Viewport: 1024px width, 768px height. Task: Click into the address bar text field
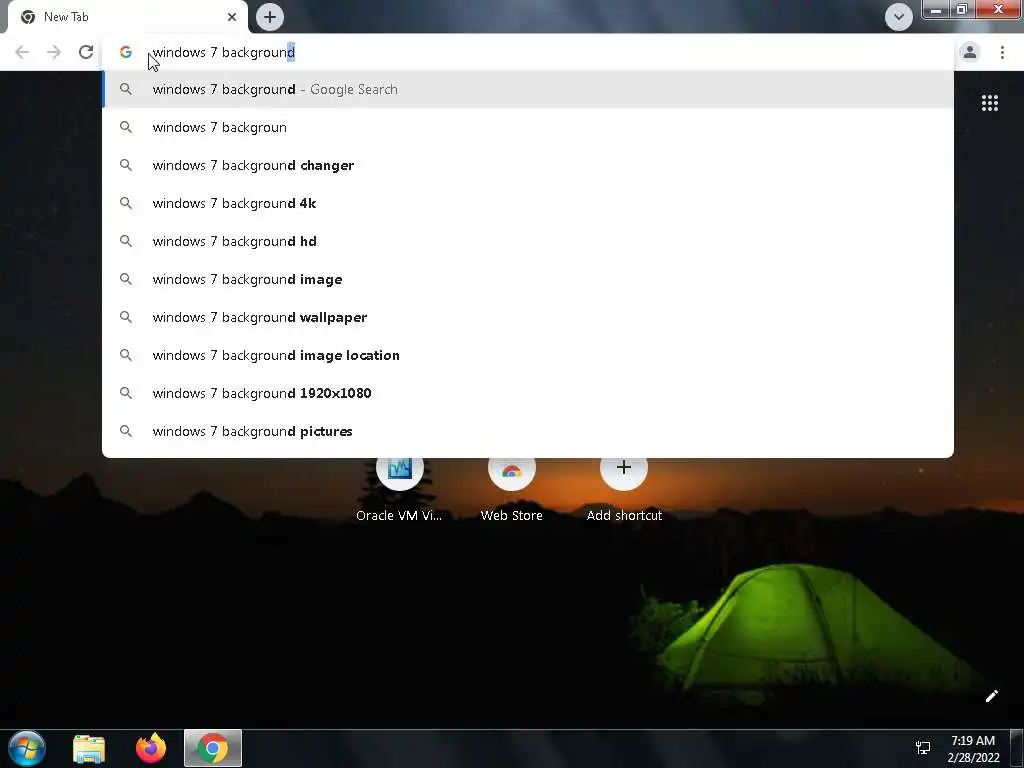[x=528, y=52]
